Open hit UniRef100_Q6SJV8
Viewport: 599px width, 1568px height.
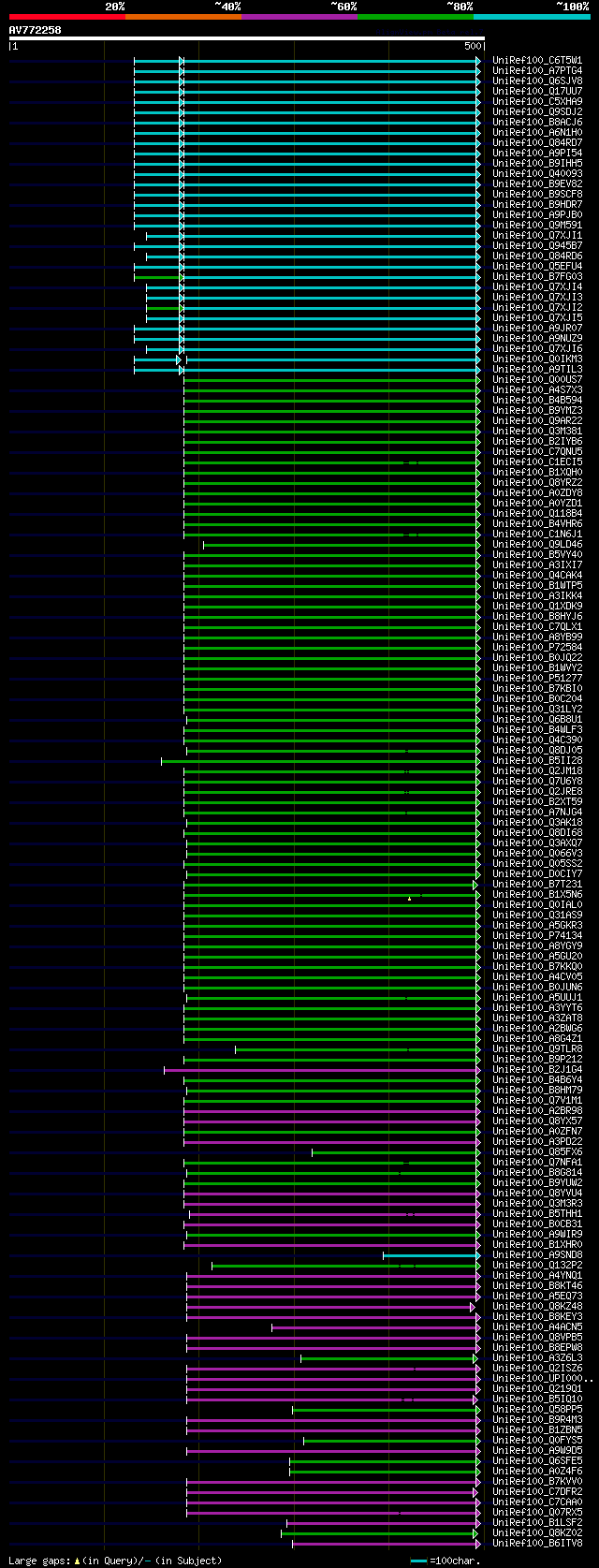click(537, 81)
